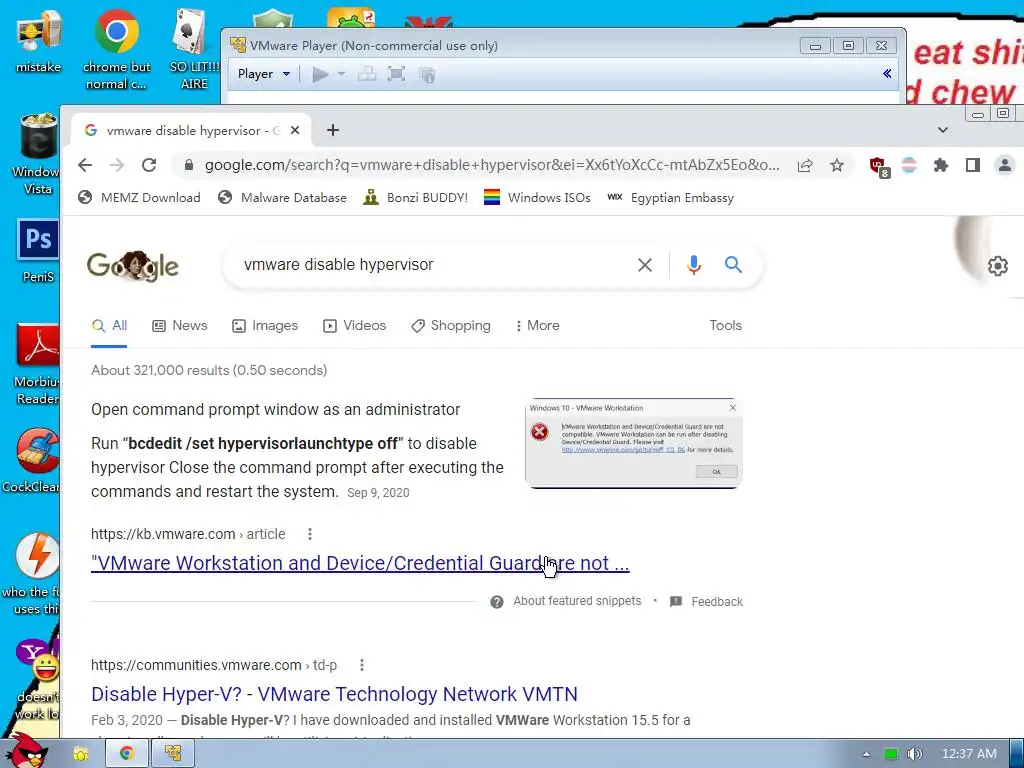Submit search with magnifier icon

(733, 264)
